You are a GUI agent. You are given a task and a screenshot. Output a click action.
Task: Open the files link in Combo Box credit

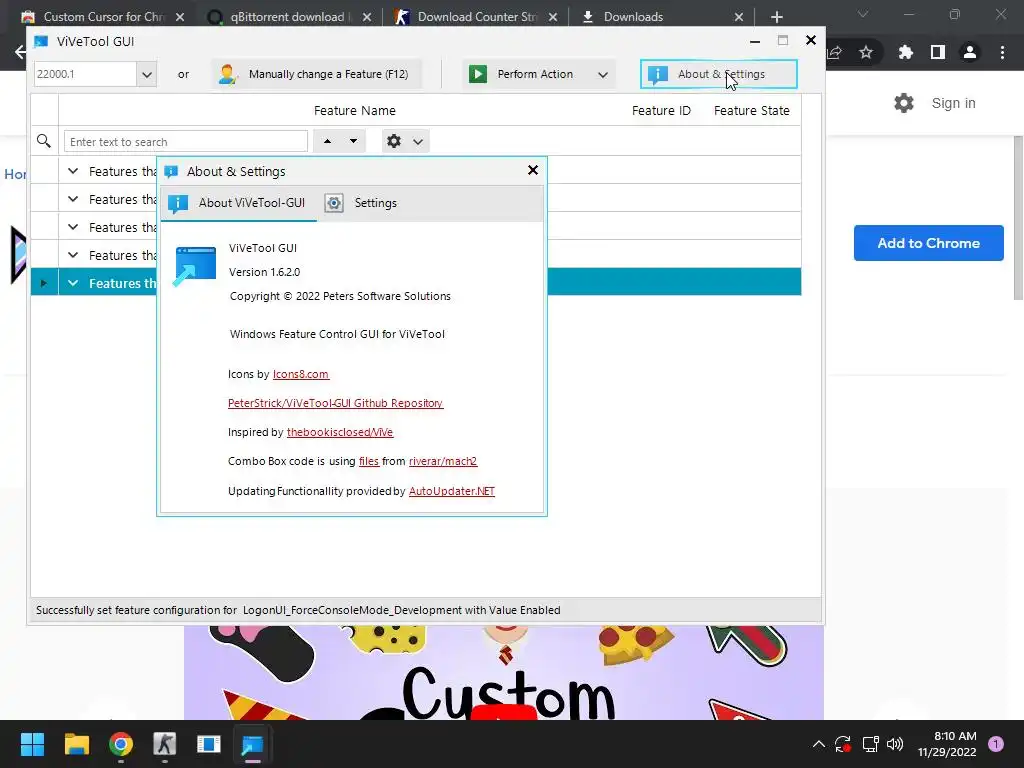point(368,461)
